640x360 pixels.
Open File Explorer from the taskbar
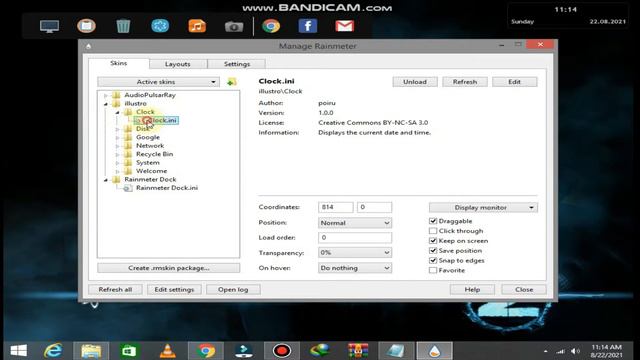coord(91,351)
